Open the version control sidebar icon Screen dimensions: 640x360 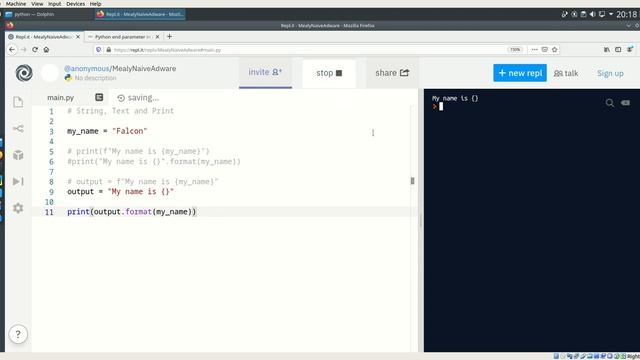(x=18, y=129)
